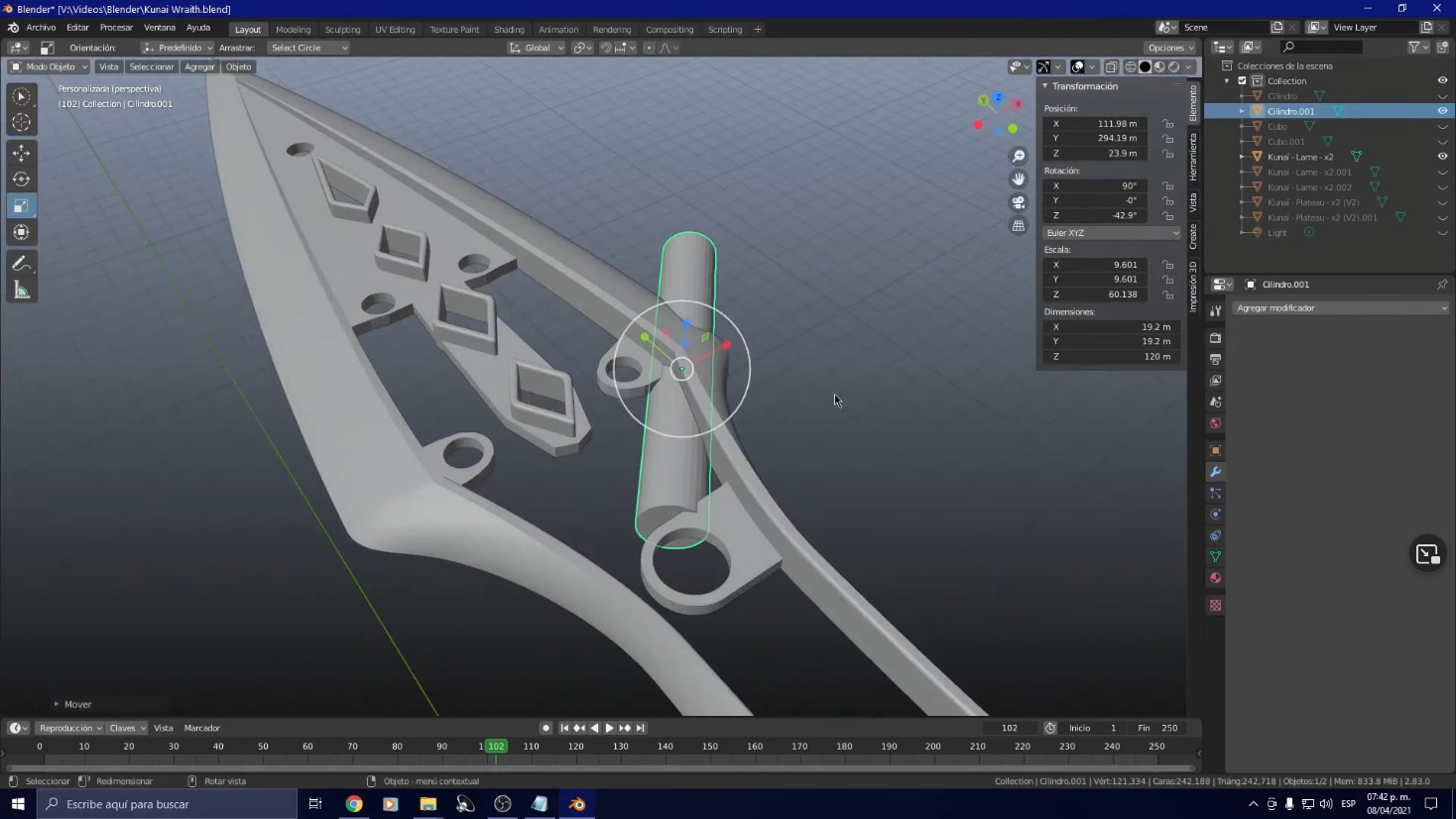The width and height of the screenshot is (1456, 819).
Task: Switch to the Sculpting workspace tab
Action: (x=342, y=30)
